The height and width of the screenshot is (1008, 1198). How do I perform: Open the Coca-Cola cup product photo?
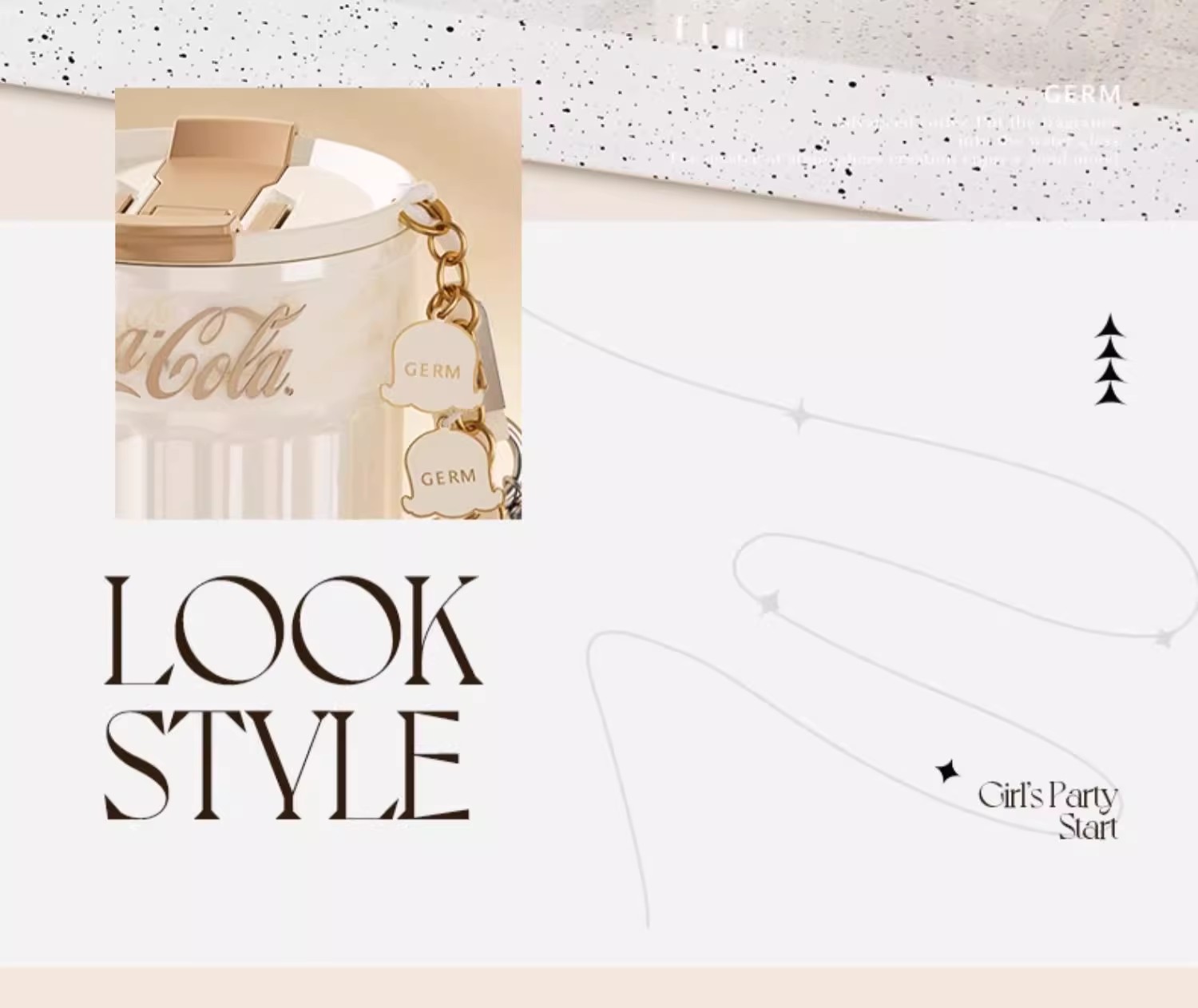coord(319,304)
